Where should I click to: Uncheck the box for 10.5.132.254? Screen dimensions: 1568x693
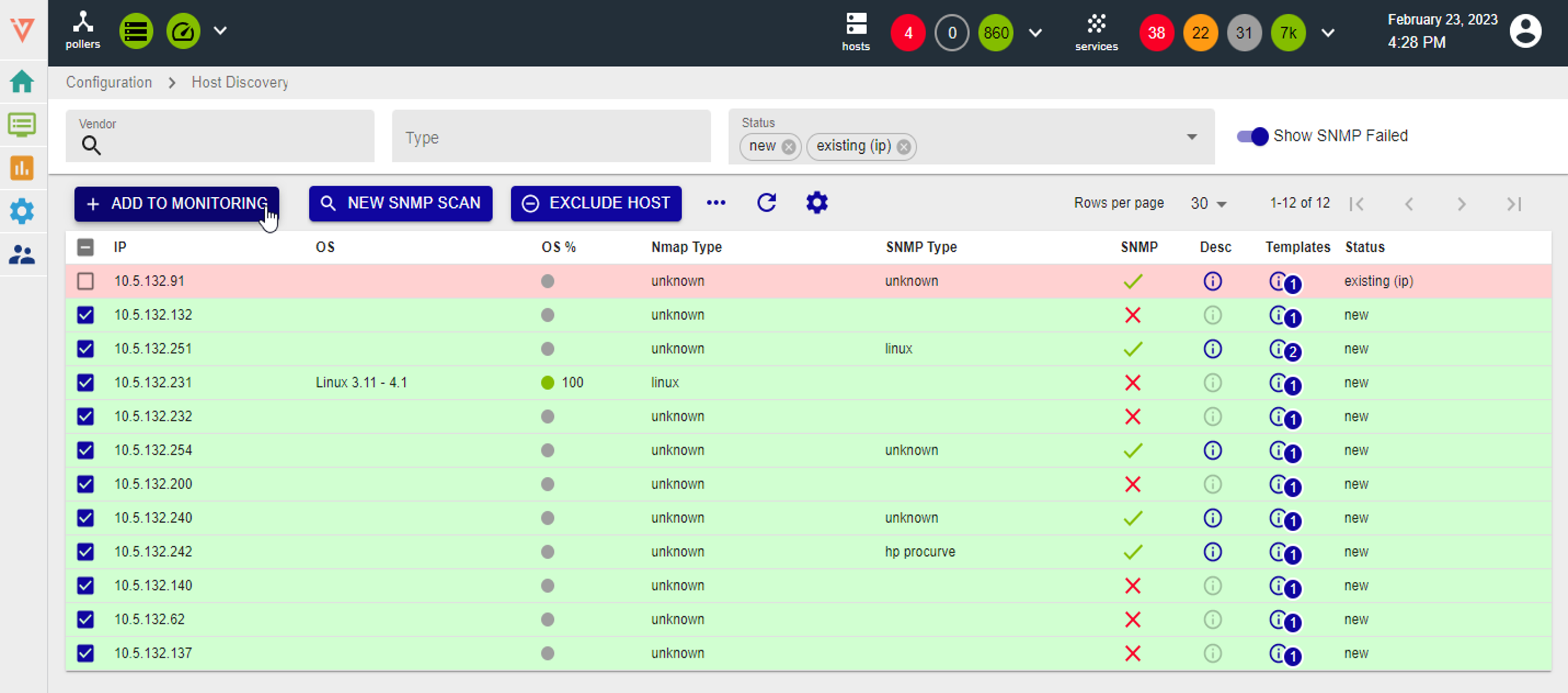(x=86, y=450)
